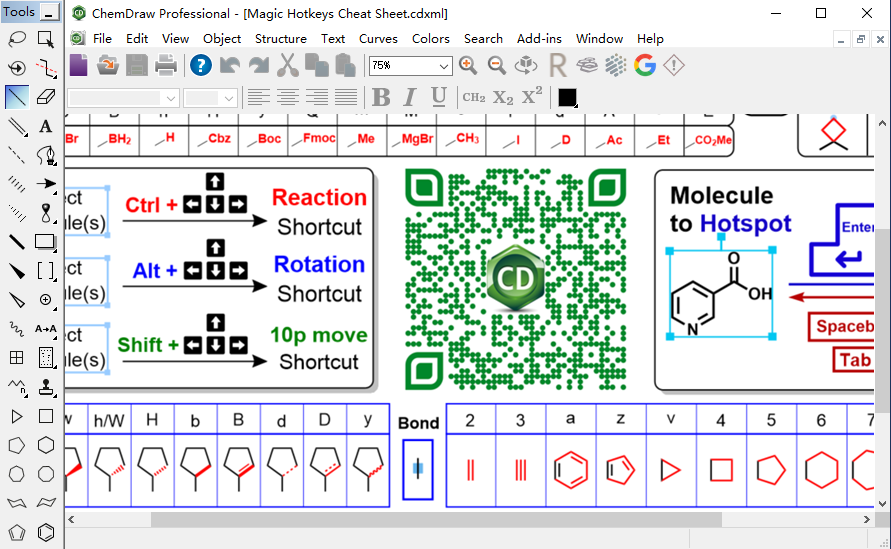Toggle Underline text formatting
Image resolution: width=891 pixels, height=549 pixels.
tap(439, 98)
